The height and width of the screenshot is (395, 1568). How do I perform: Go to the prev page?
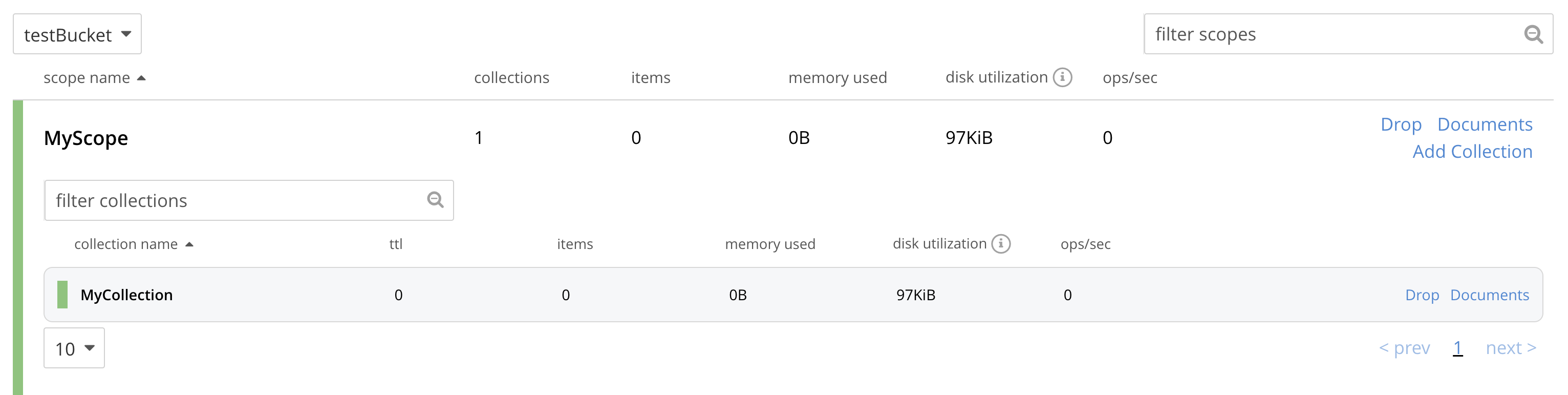click(x=1404, y=348)
